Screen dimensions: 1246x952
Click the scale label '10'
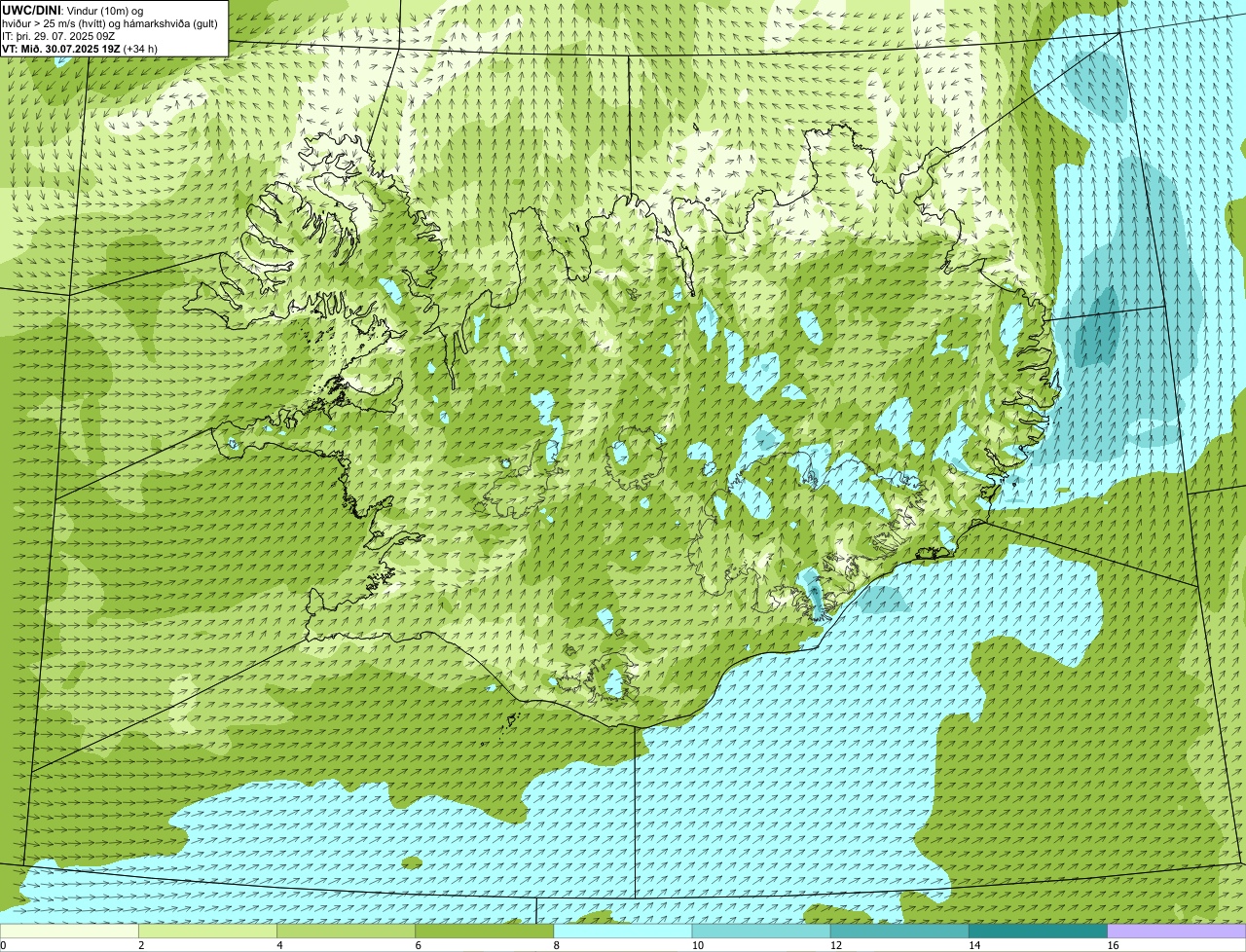click(698, 945)
